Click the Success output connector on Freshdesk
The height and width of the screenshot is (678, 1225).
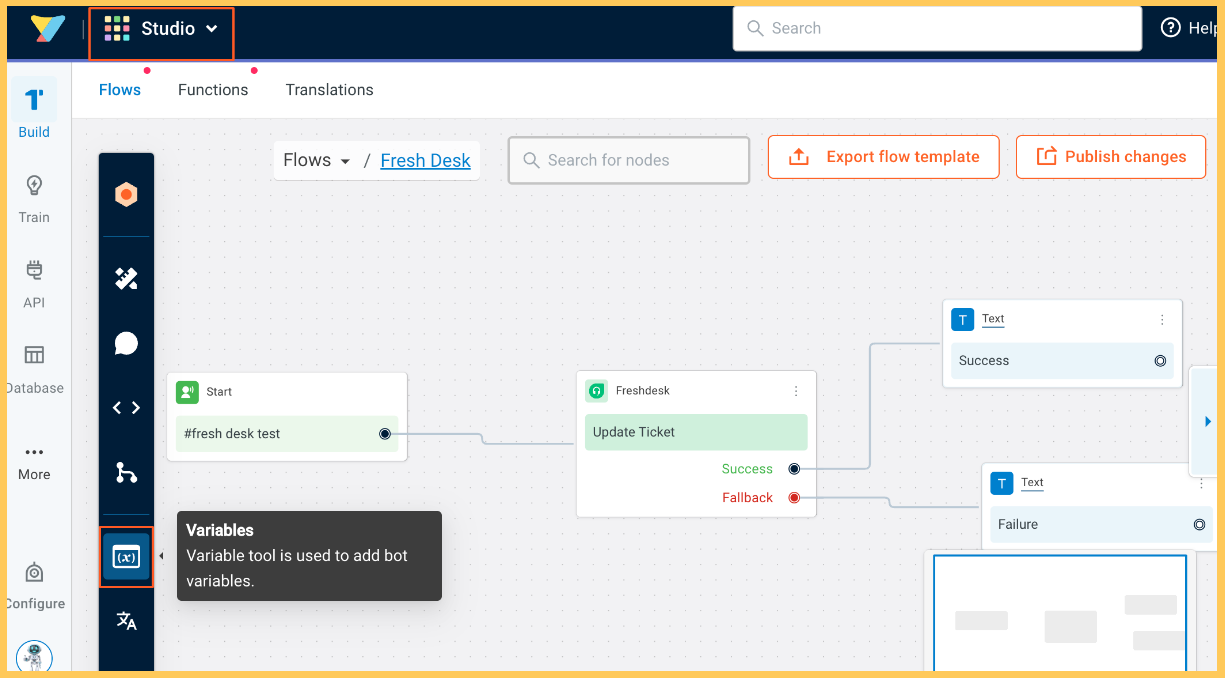pos(794,469)
